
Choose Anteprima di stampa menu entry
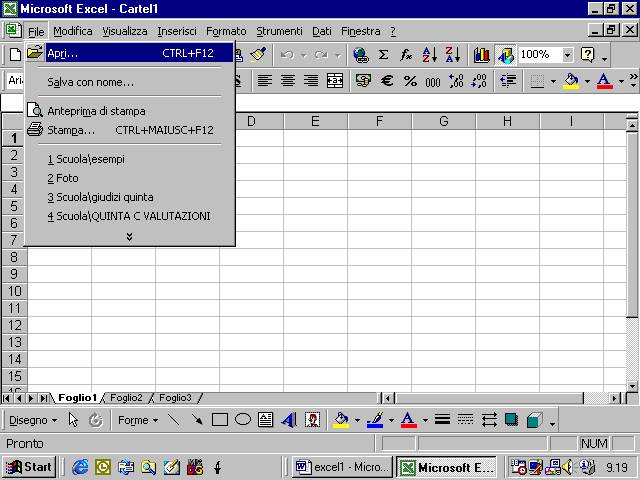[130, 111]
